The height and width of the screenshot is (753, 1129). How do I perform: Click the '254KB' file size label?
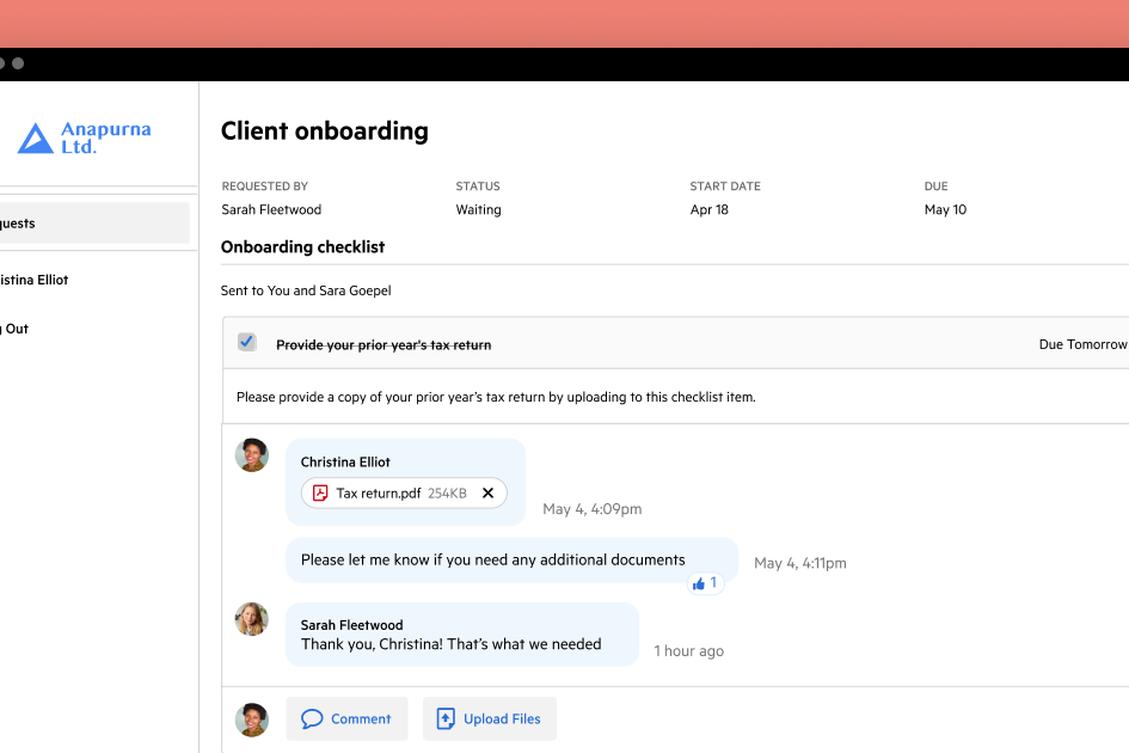[x=447, y=493]
